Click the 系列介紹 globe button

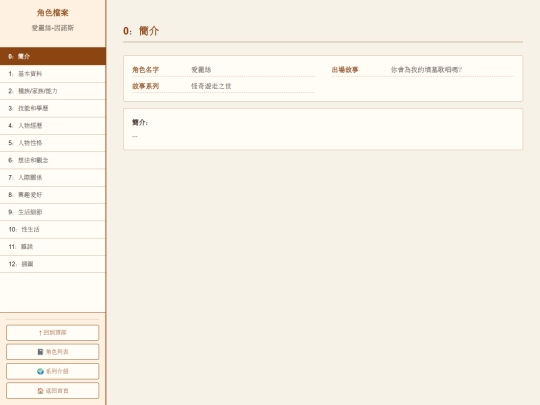click(x=53, y=371)
